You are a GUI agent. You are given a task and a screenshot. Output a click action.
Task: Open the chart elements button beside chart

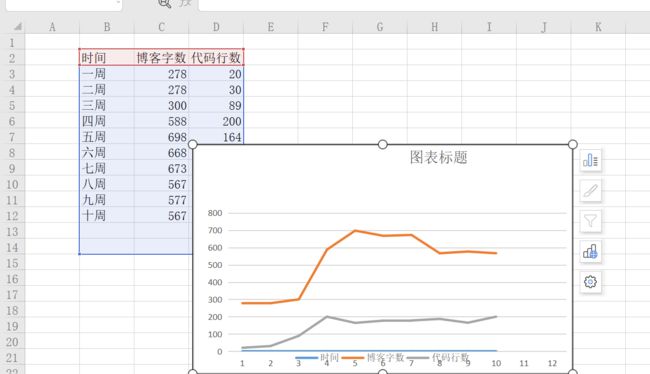[590, 160]
